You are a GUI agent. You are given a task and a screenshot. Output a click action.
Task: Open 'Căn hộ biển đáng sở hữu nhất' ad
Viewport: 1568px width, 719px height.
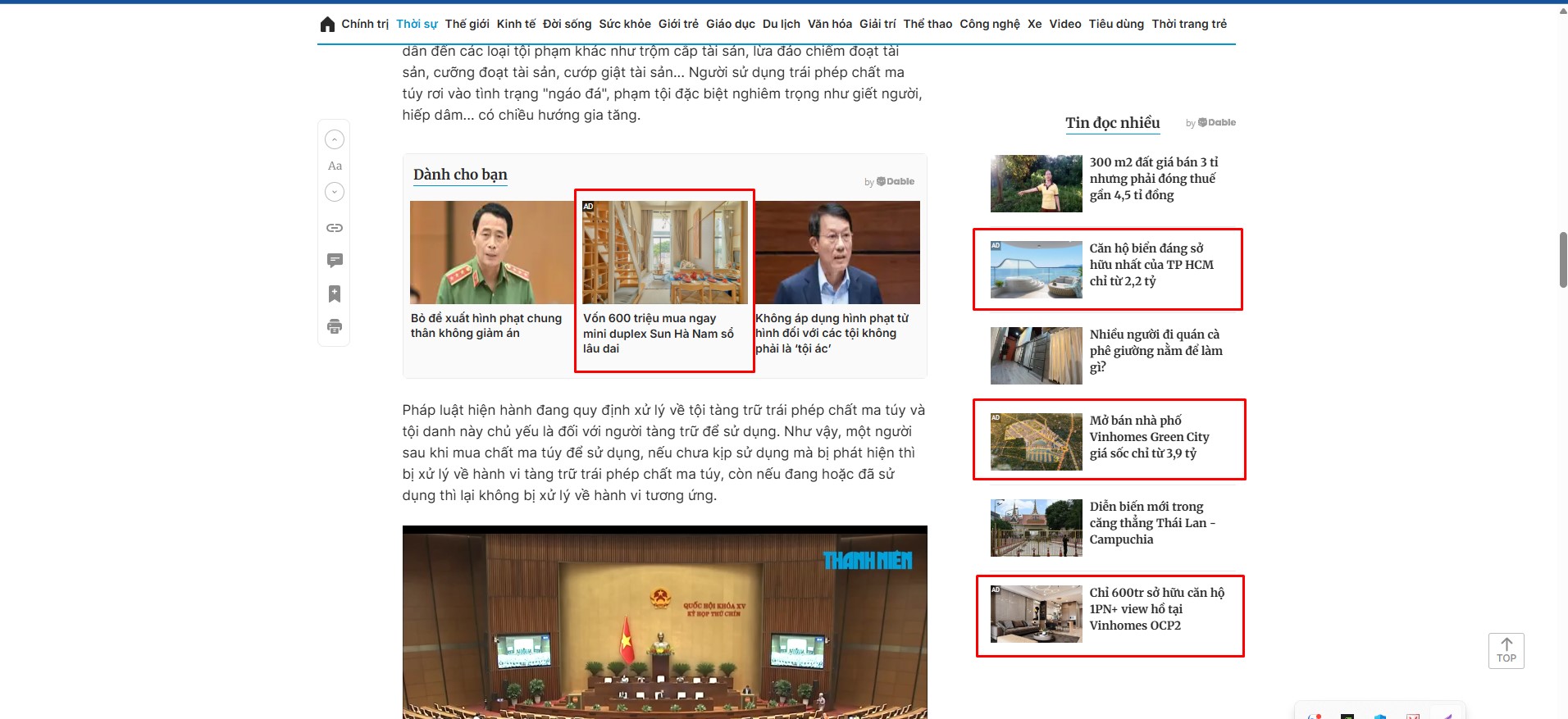point(1151,265)
